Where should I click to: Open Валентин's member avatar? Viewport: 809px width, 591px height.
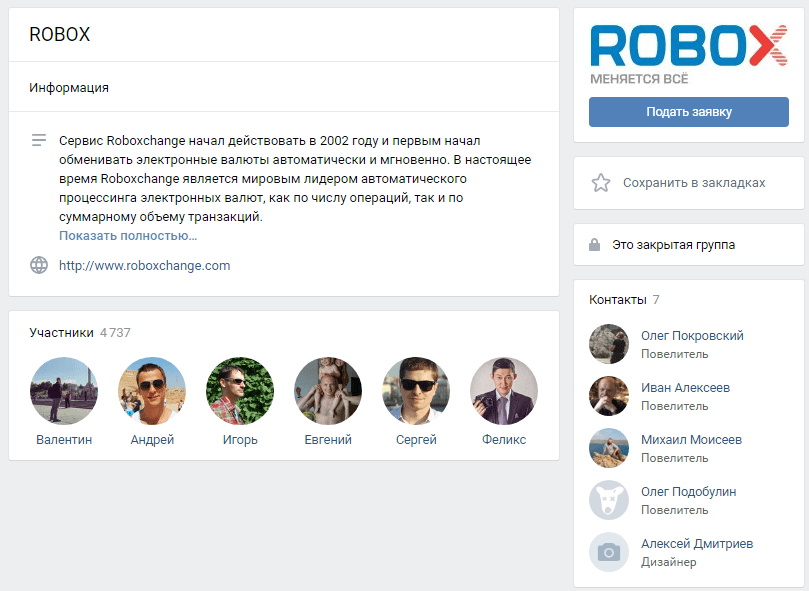click(64, 391)
